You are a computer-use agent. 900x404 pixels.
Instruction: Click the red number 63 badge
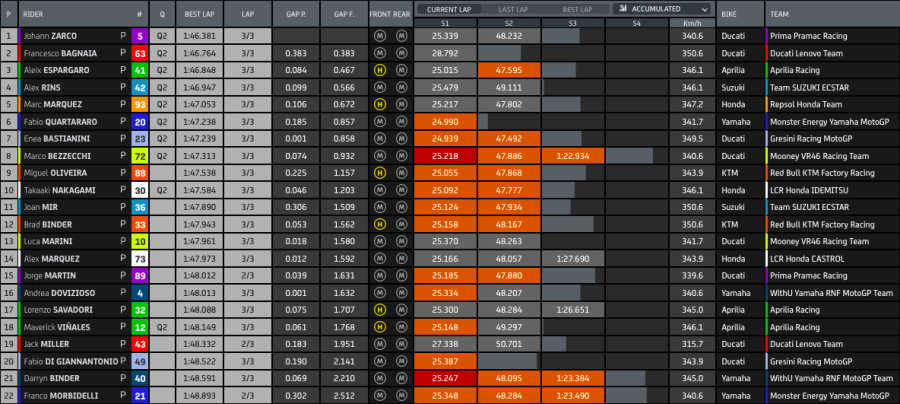140,53
